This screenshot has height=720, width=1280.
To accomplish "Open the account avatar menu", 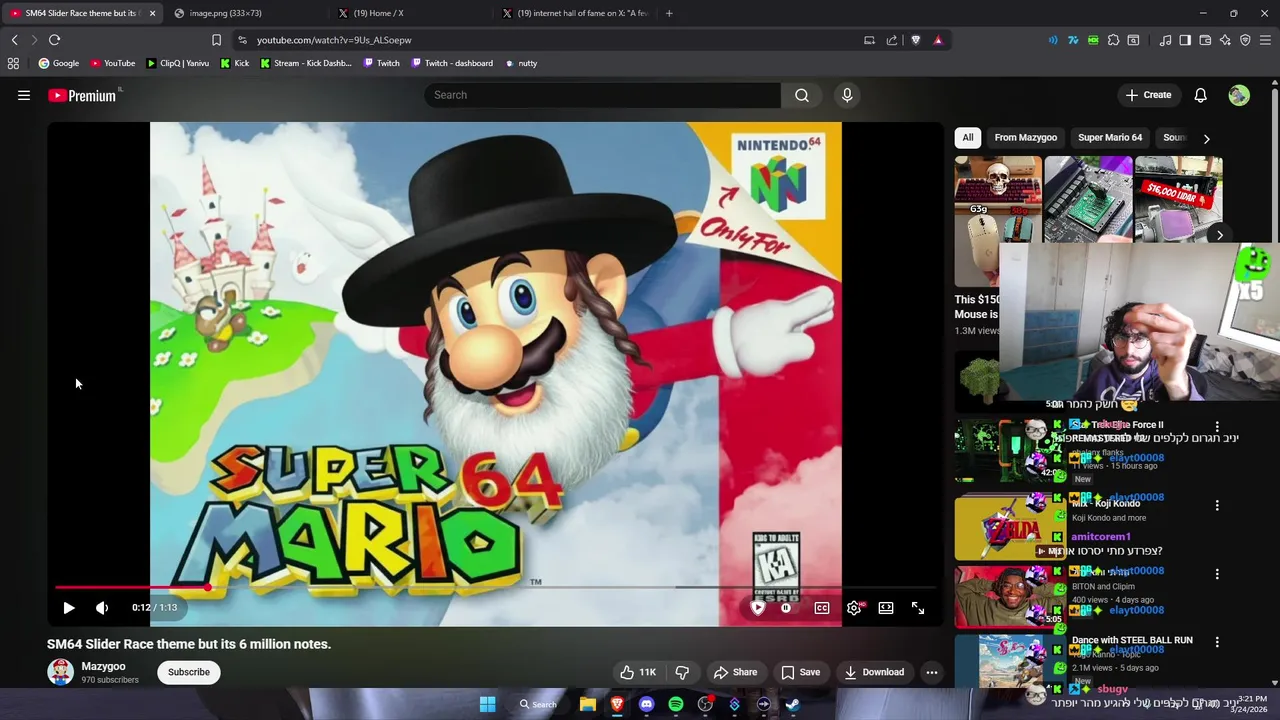I will (1239, 95).
